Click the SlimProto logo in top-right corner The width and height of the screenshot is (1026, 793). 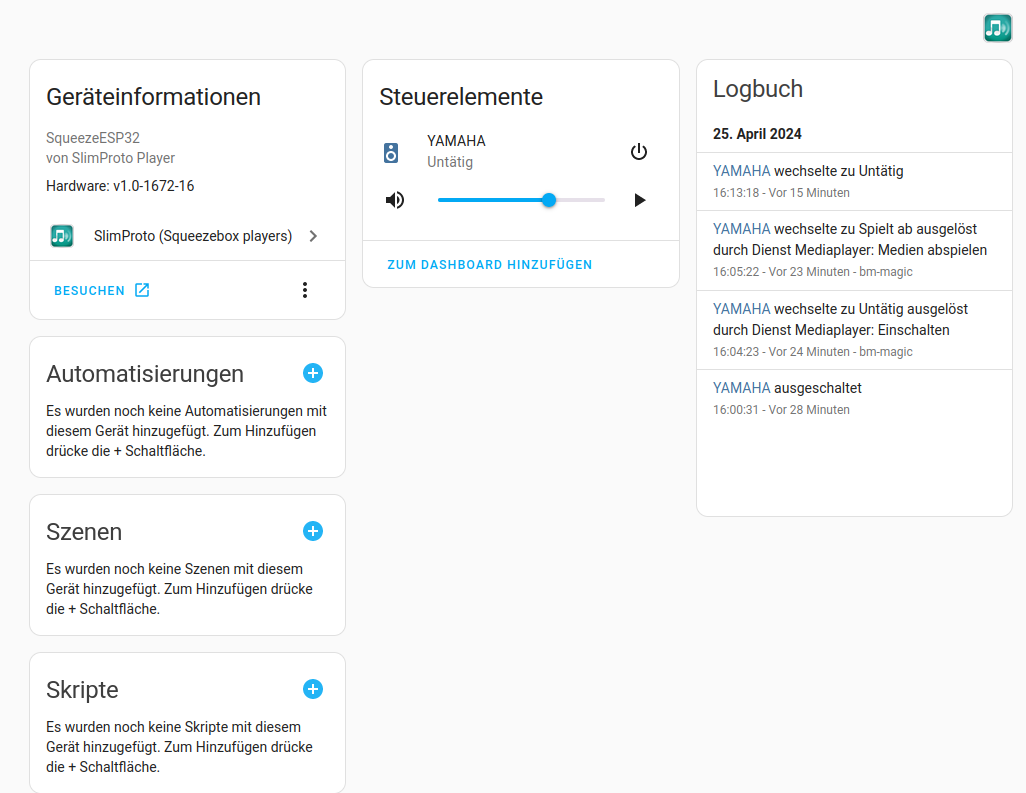pyautogui.click(x=997, y=28)
